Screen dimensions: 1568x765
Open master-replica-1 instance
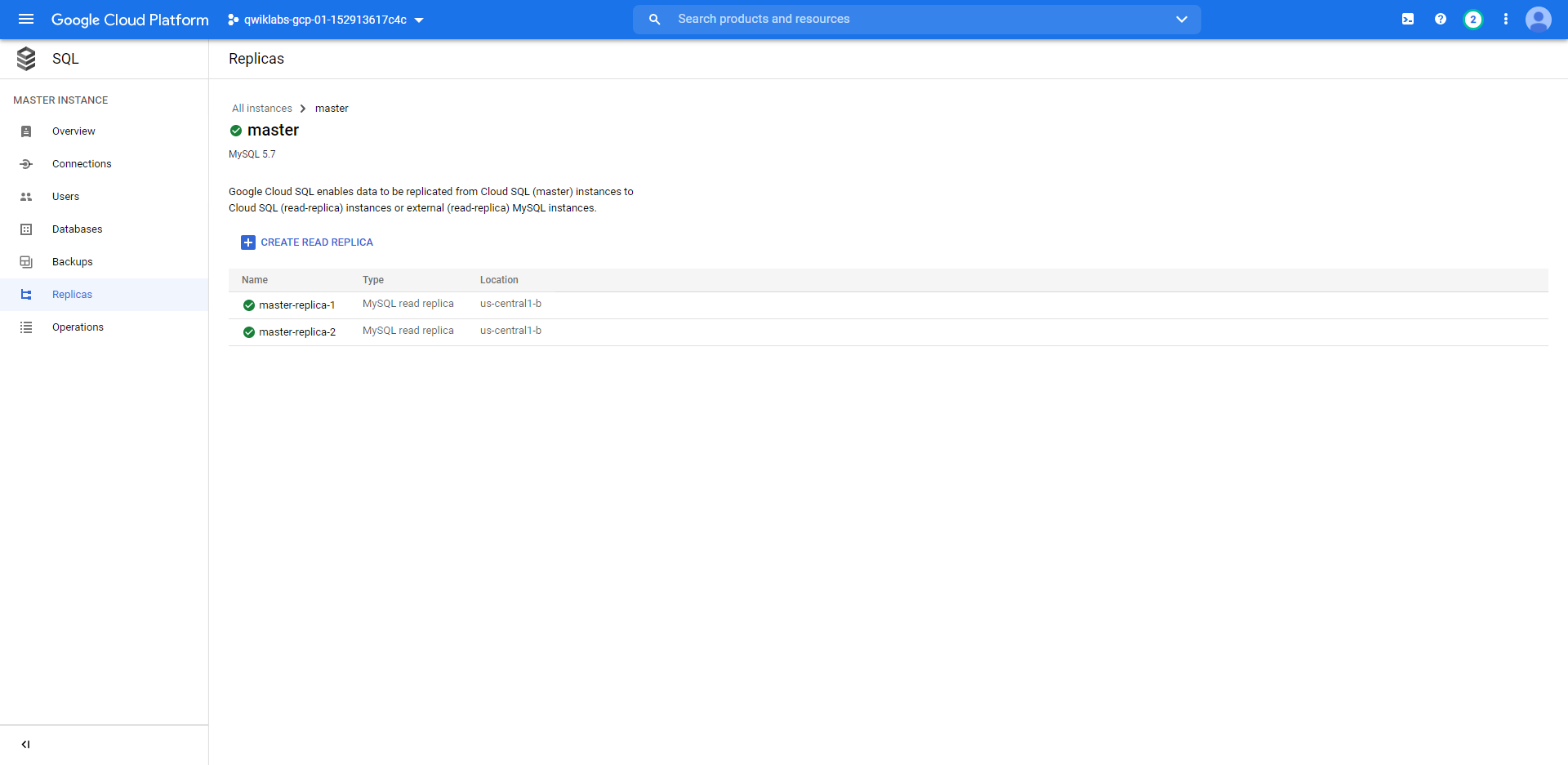(297, 305)
